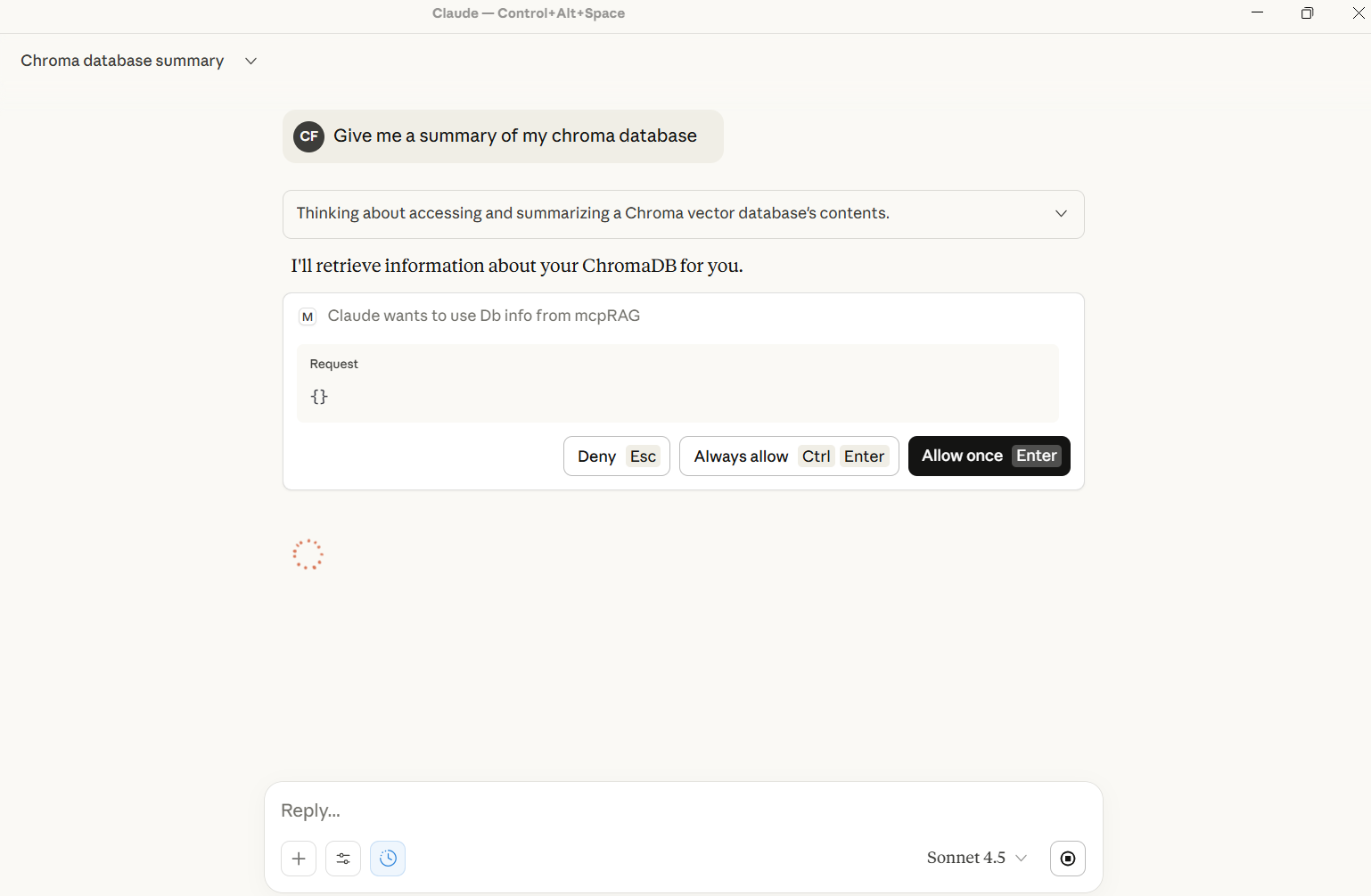
Task: Click 'Allow once' to approve the tool
Action: 989,456
